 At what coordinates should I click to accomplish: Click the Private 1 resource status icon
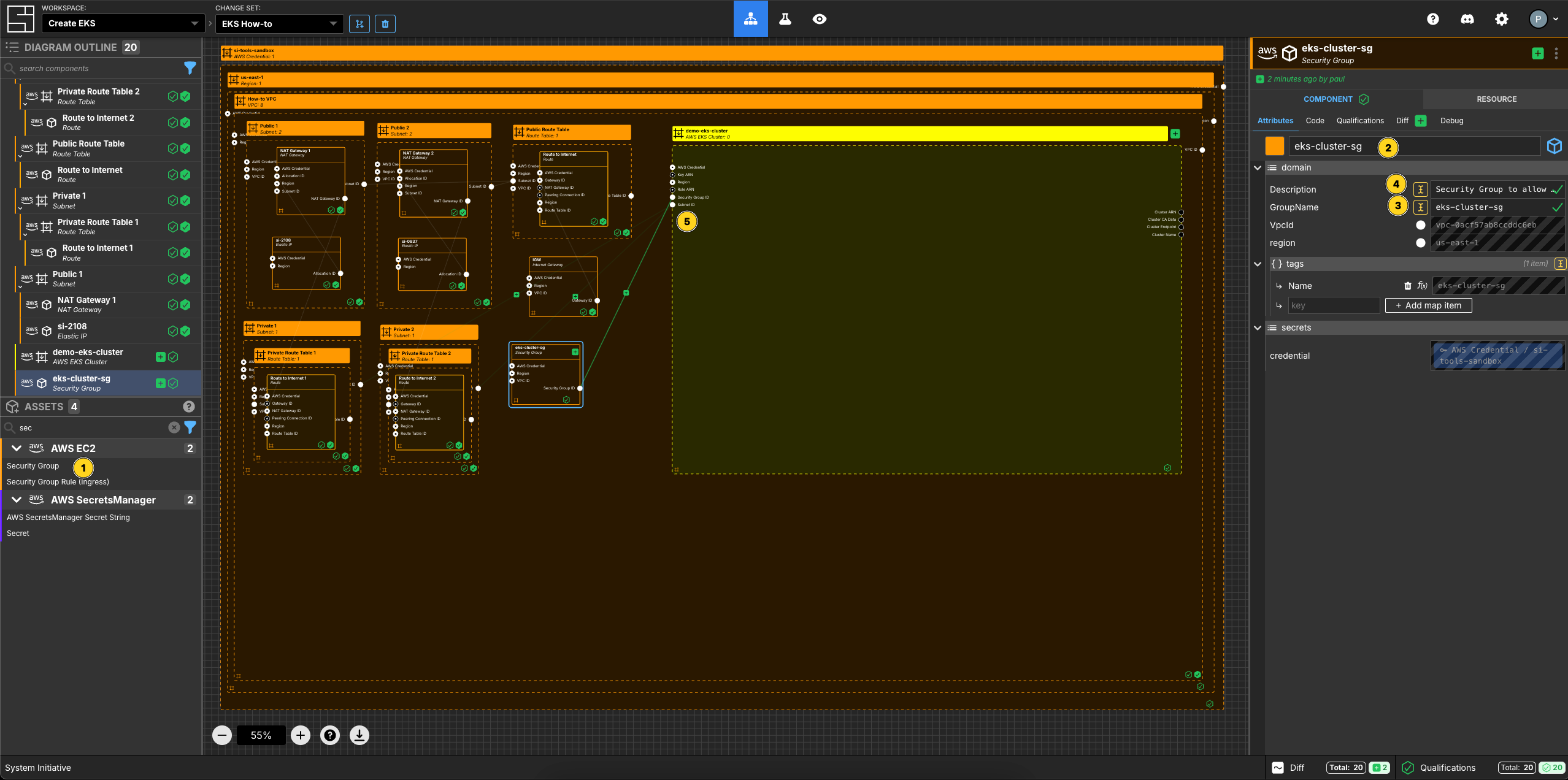185,201
